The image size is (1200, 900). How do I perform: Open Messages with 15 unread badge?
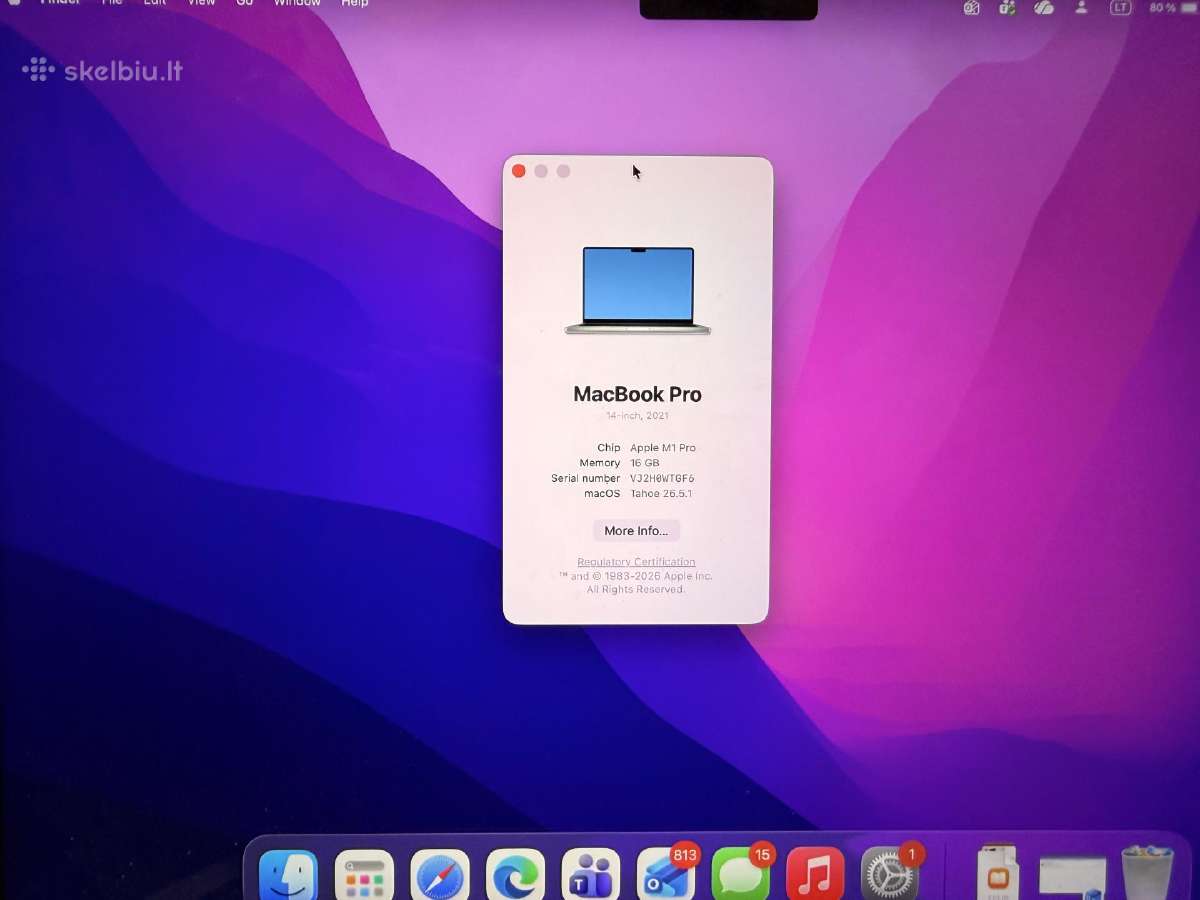point(742,874)
